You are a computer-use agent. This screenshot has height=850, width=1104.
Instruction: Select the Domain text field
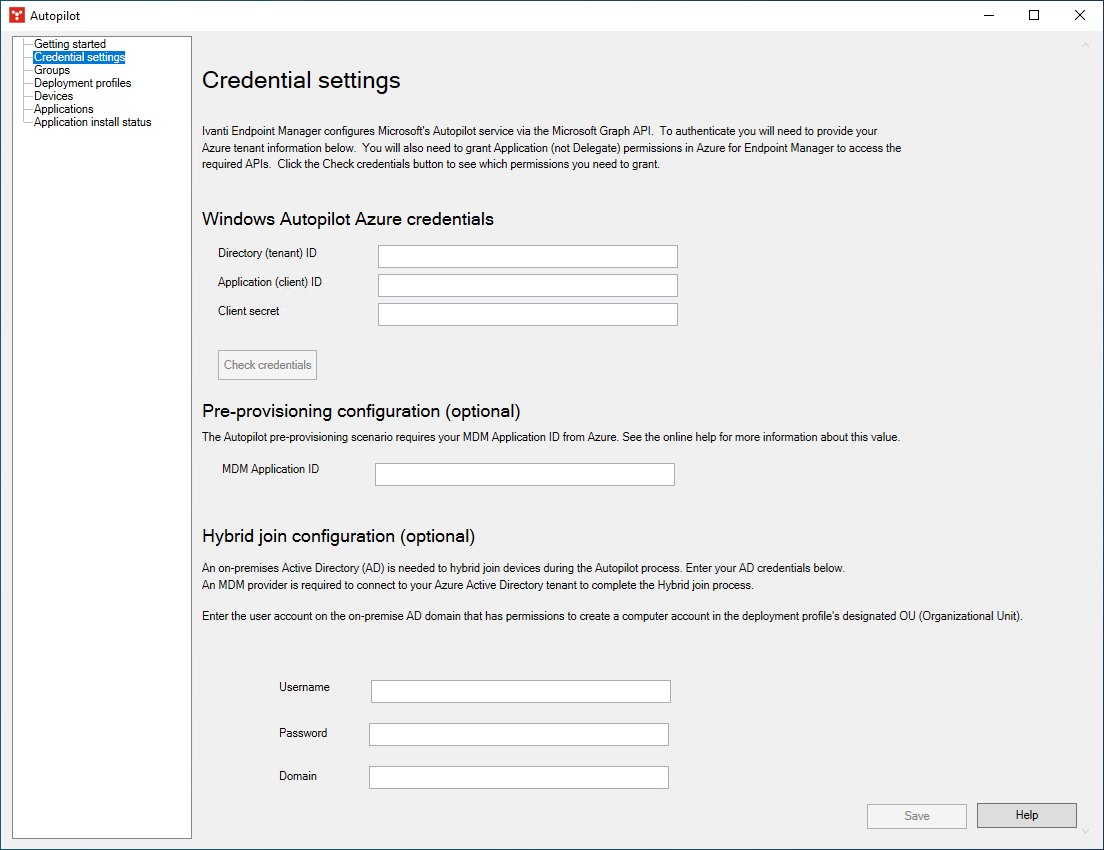(x=518, y=777)
